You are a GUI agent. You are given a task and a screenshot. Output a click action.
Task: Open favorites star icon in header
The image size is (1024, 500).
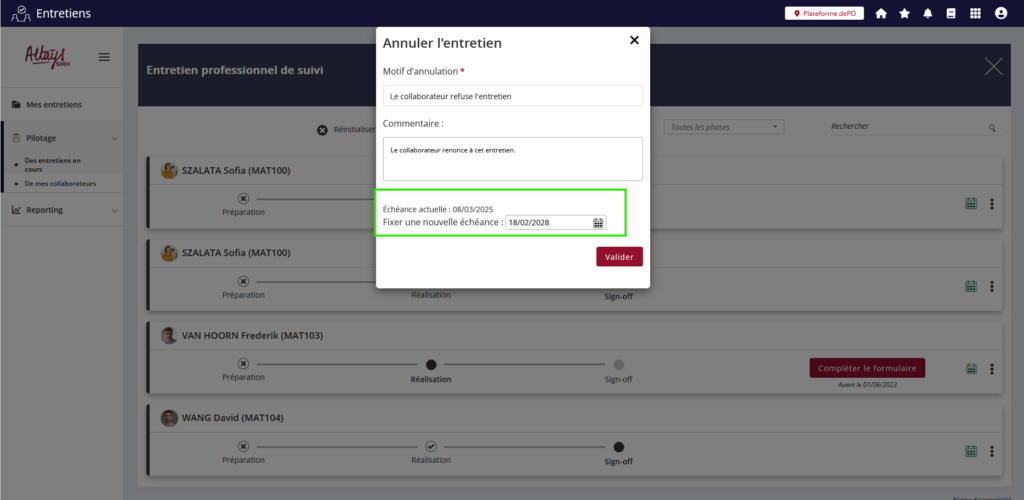click(905, 14)
